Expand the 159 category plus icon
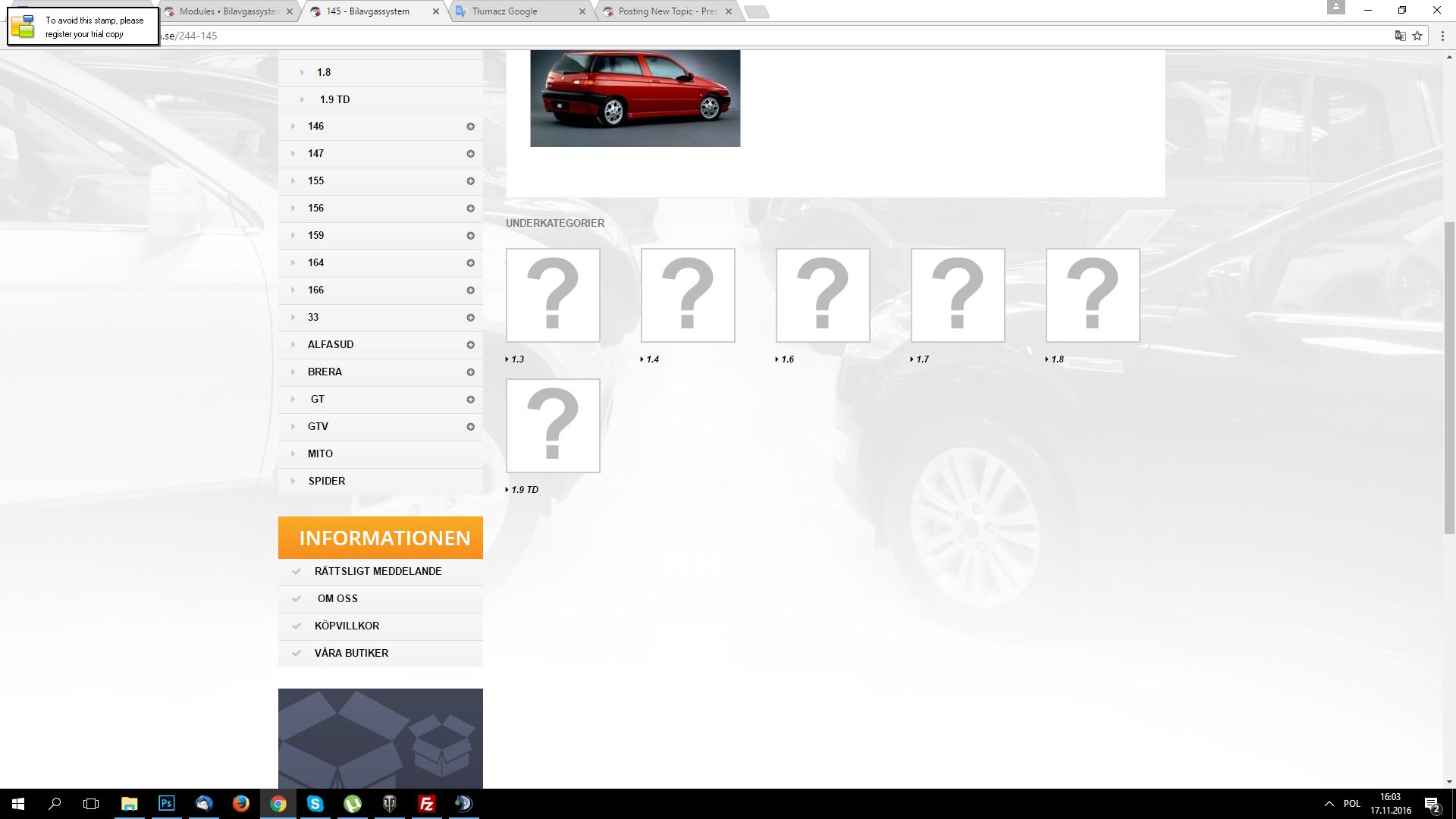The height and width of the screenshot is (819, 1456). tap(470, 236)
